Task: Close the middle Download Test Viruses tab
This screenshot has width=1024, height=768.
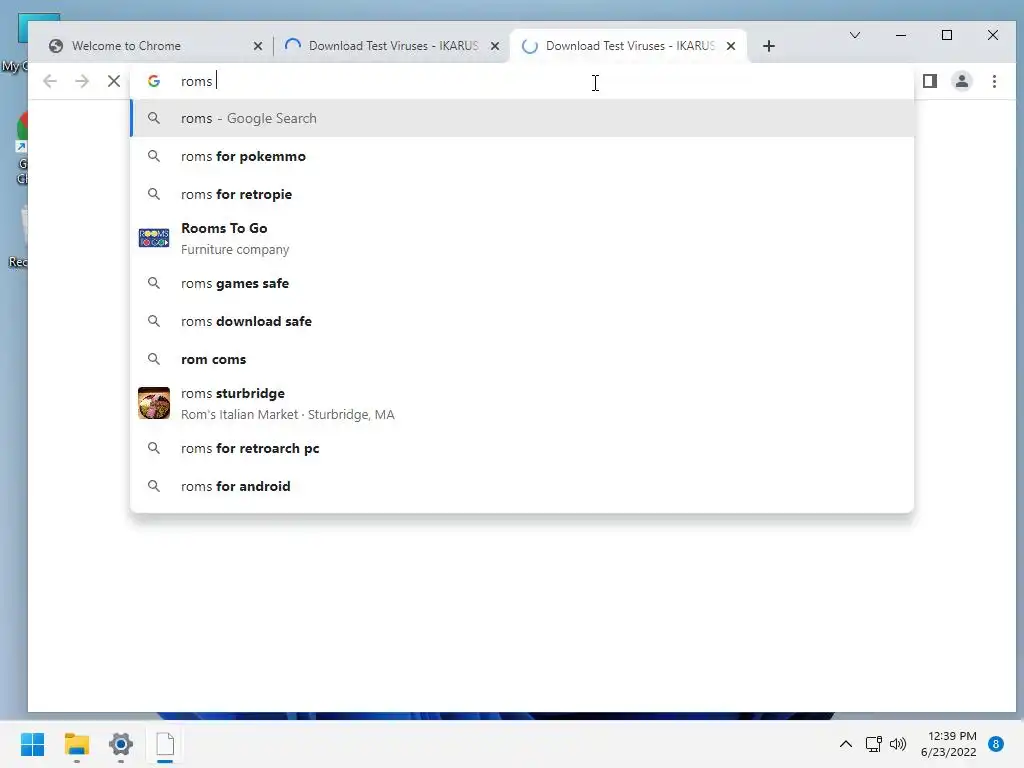Action: (x=495, y=46)
